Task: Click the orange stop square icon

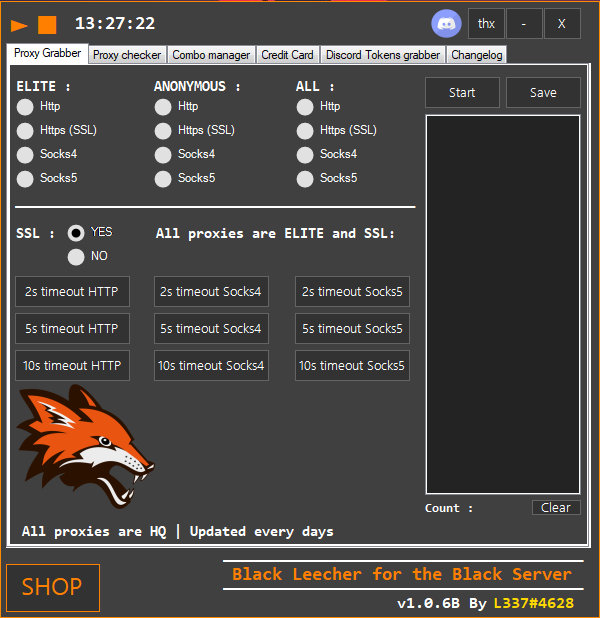Action: pos(47,25)
